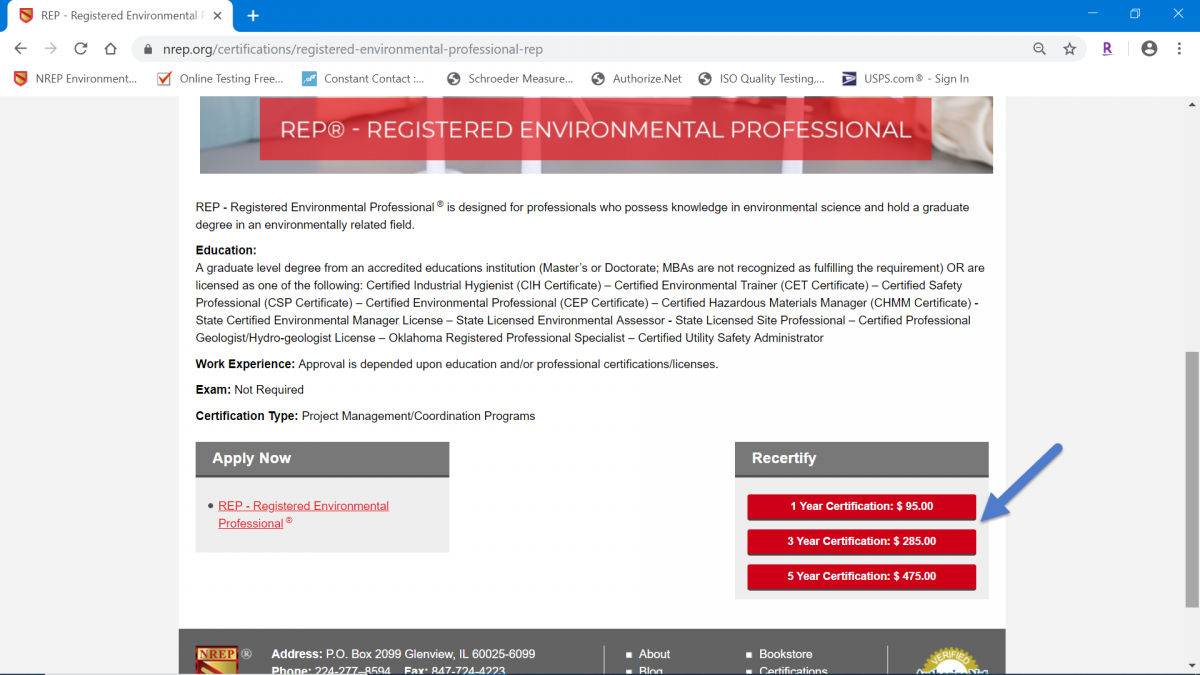Image resolution: width=1200 pixels, height=675 pixels.
Task: Click the browser forward arrow
Action: coord(51,48)
